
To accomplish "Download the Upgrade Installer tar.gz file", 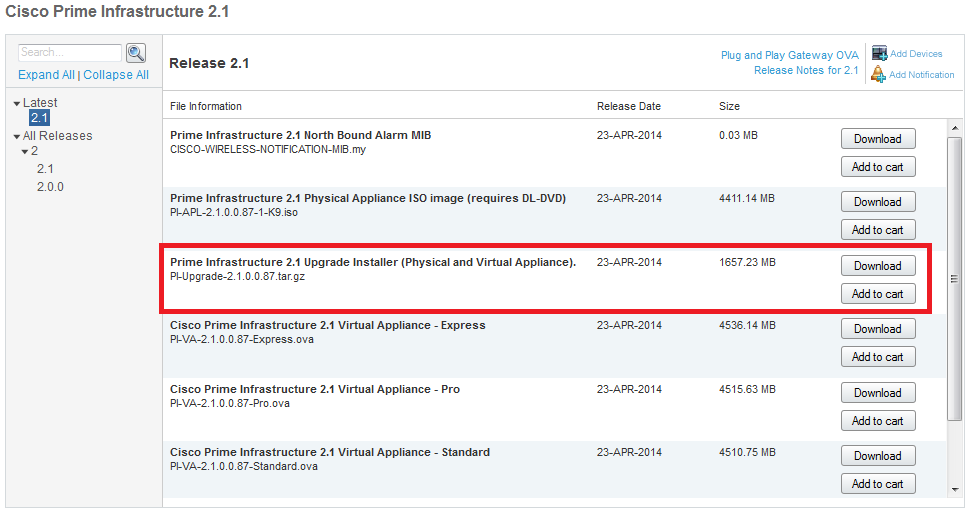I will click(877, 266).
